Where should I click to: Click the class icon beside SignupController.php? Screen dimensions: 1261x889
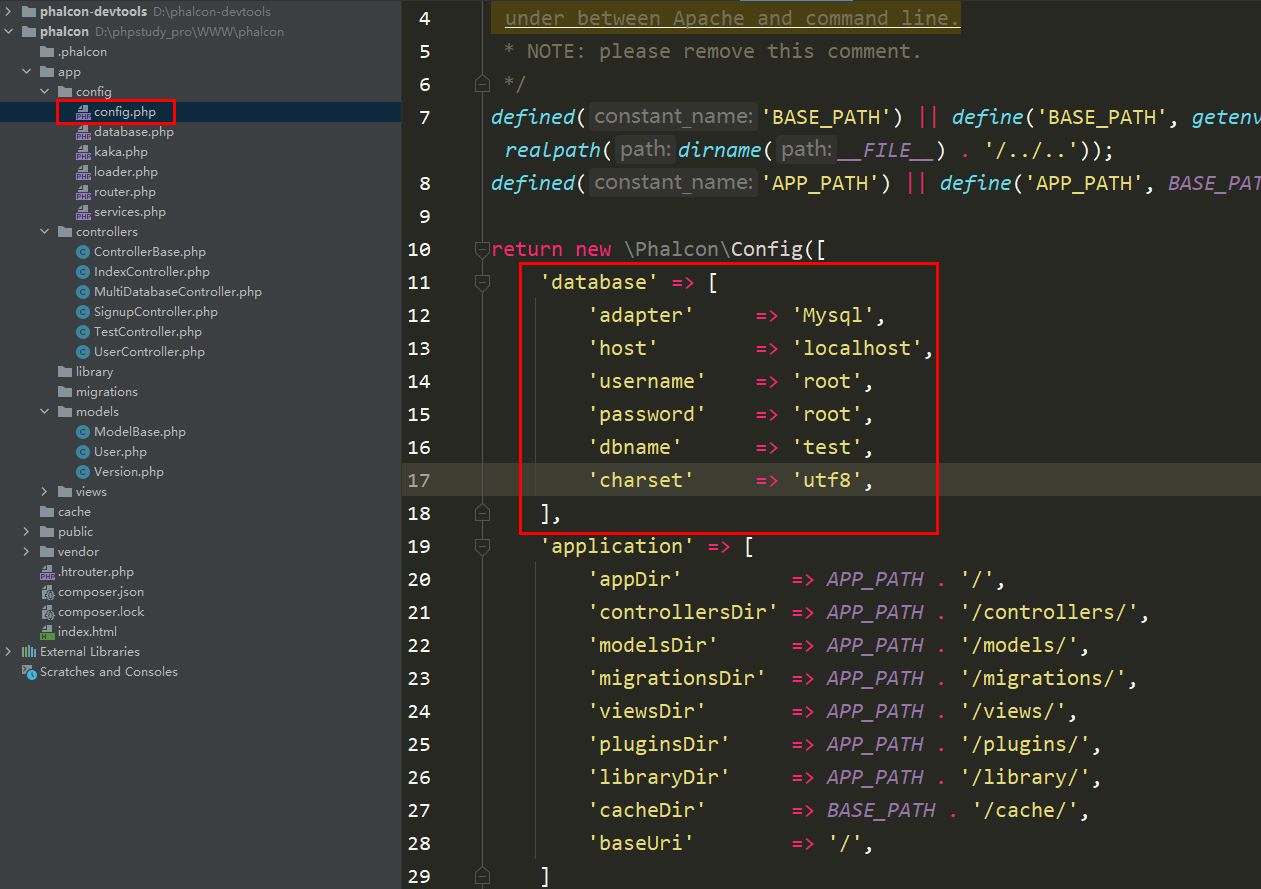(84, 312)
